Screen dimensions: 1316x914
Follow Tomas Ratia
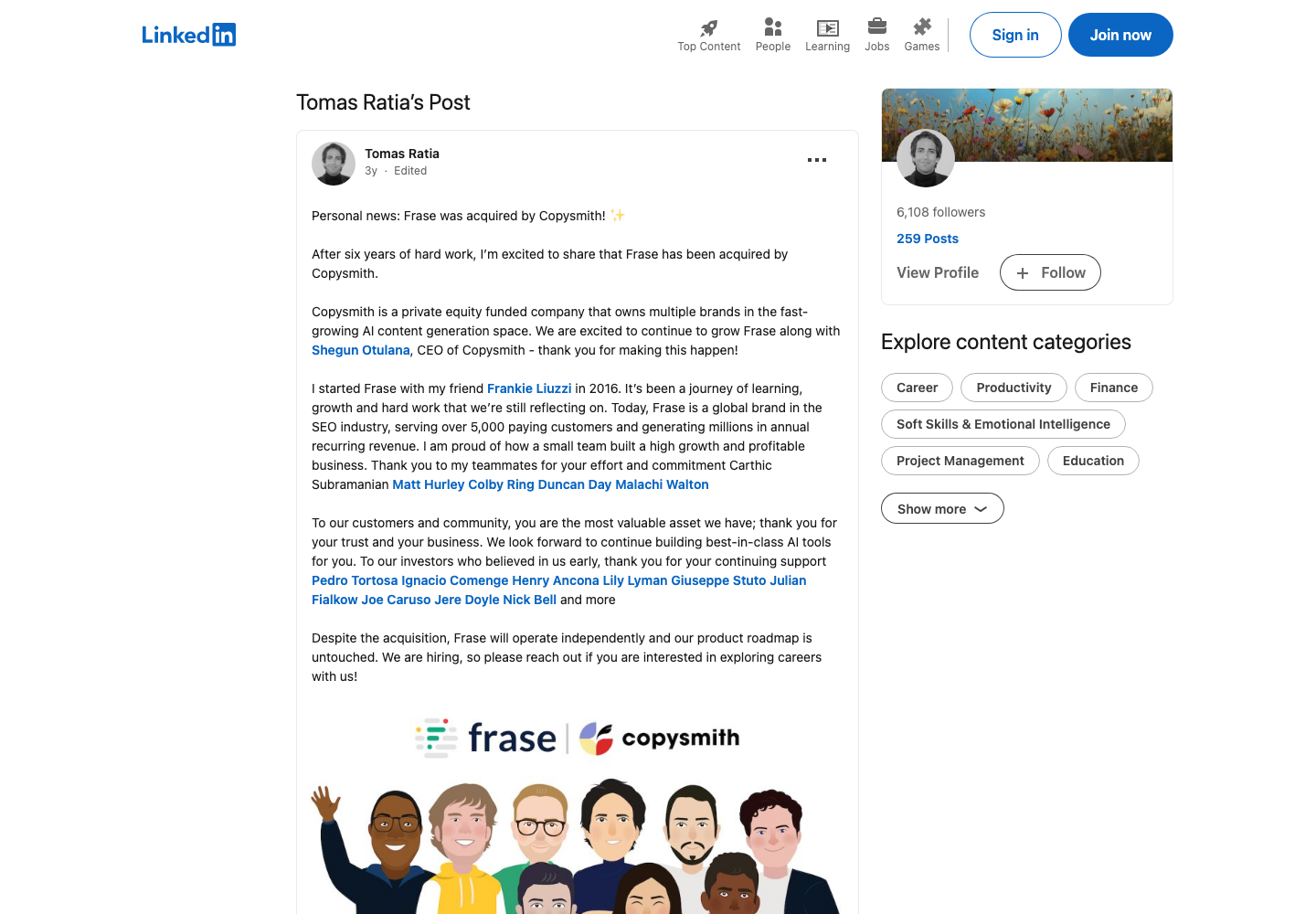coord(1050,272)
